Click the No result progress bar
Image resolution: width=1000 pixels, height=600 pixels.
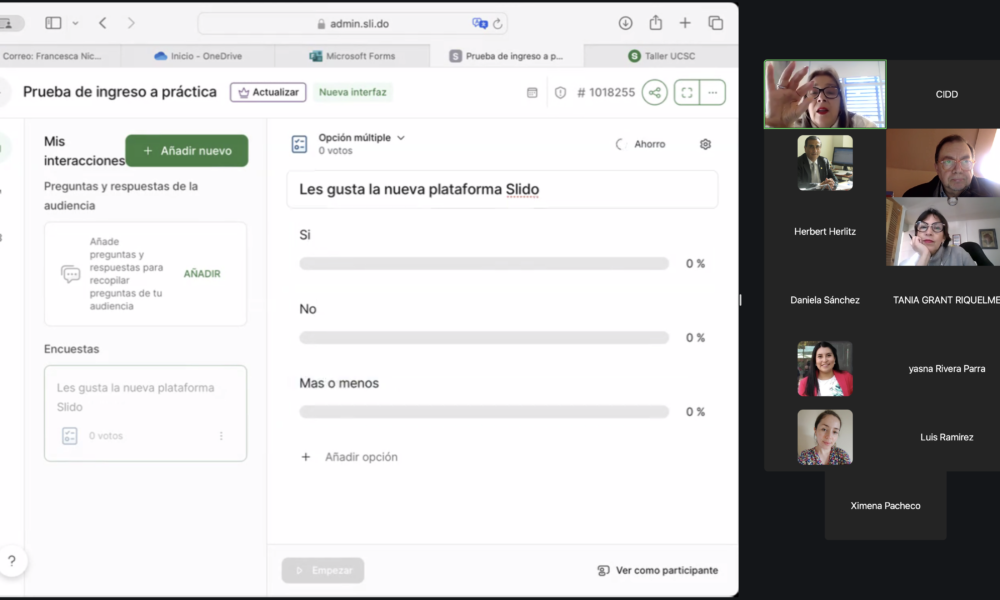click(484, 337)
